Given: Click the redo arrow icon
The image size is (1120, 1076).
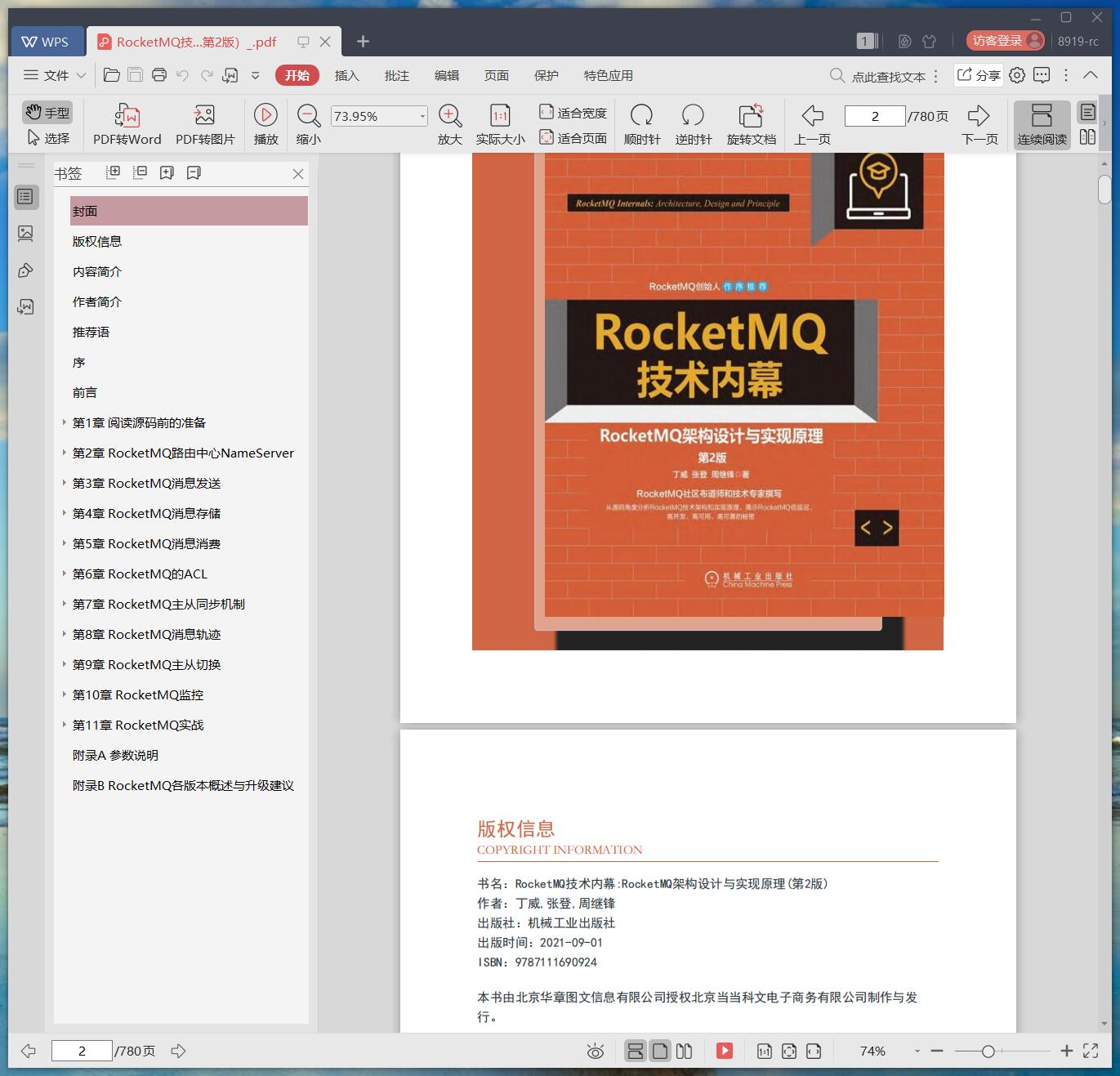Looking at the screenshot, I should [x=207, y=75].
